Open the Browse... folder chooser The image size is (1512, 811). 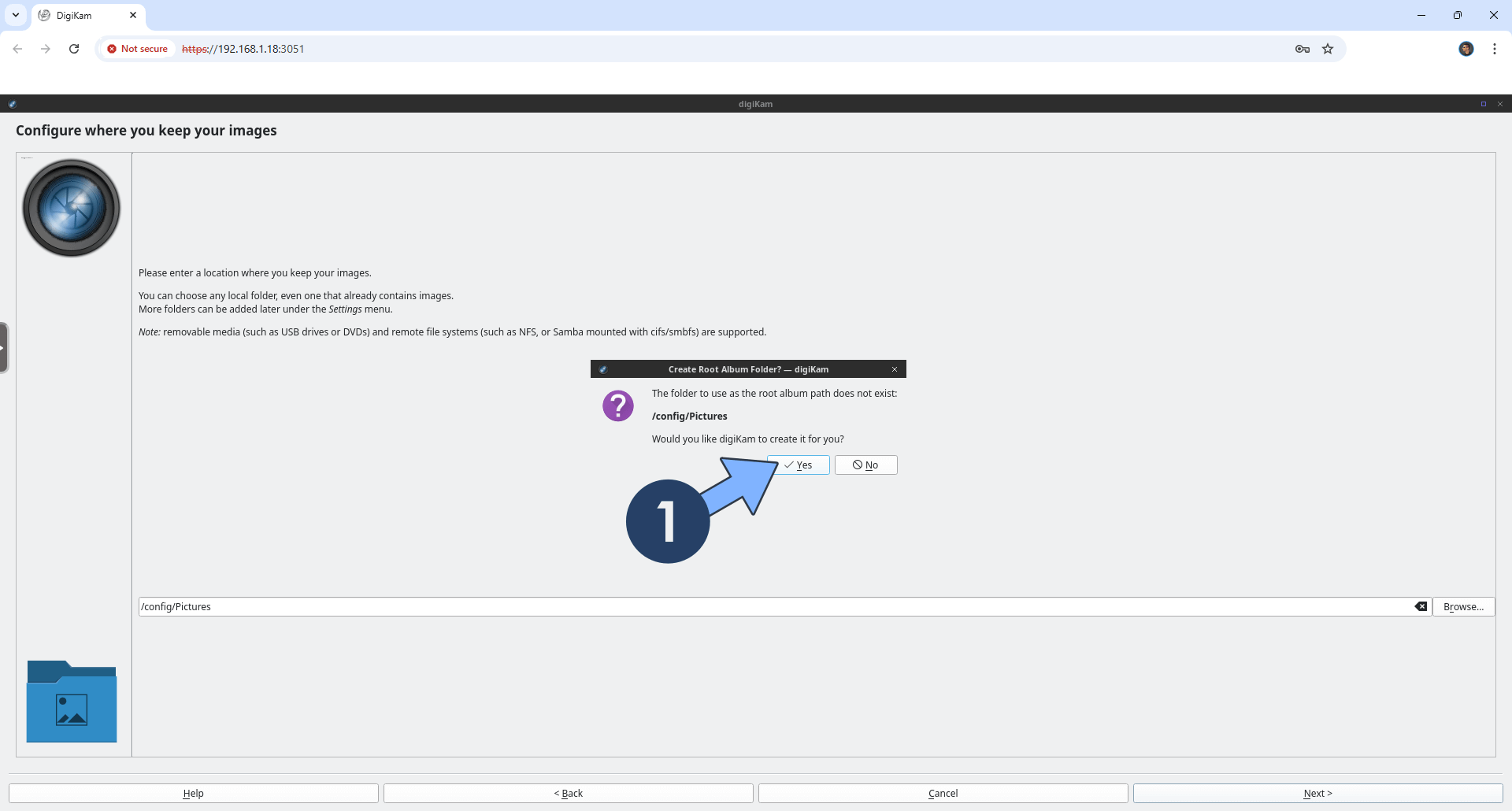click(x=1463, y=607)
